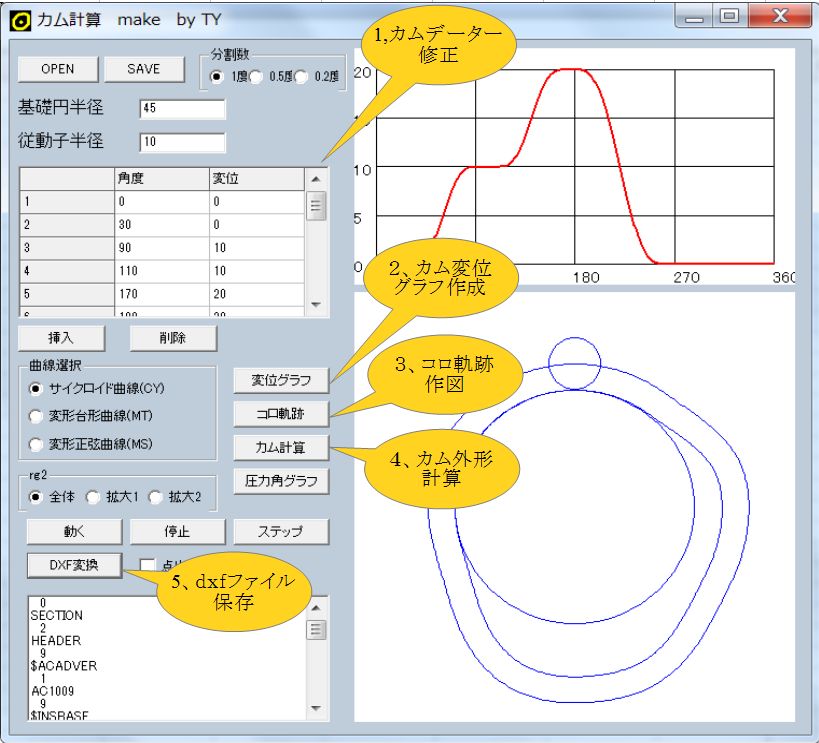Screen dimensions: 819x743
Task: Select the 1度 division radio button
Action: (x=216, y=77)
